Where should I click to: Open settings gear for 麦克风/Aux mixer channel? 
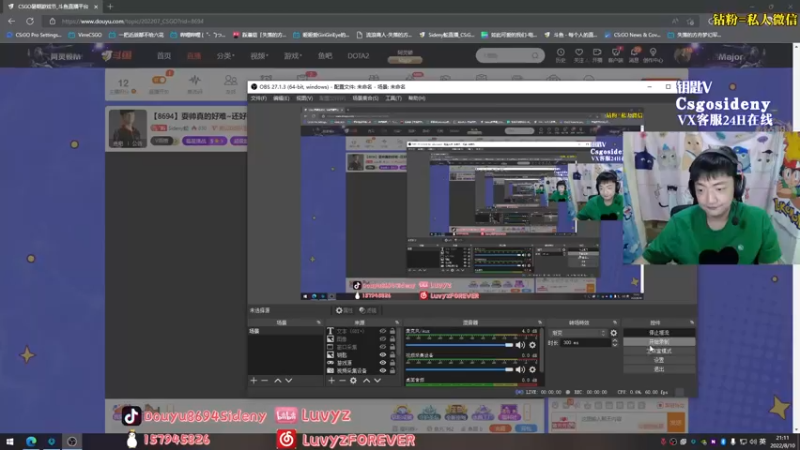point(533,345)
